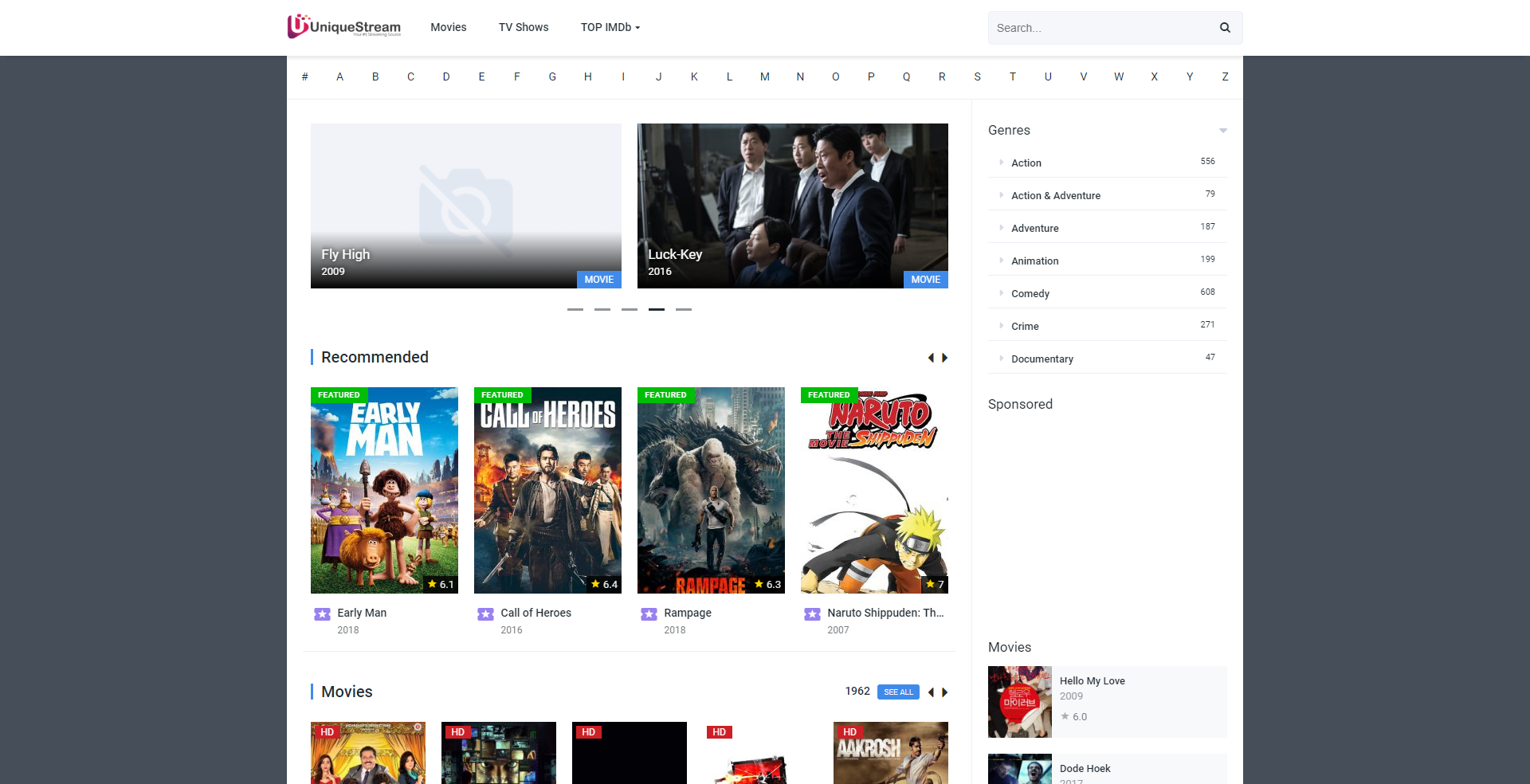Screen dimensions: 1530x784
Task: Click the star rating 6.3 on Rampage poster
Action: tap(767, 584)
